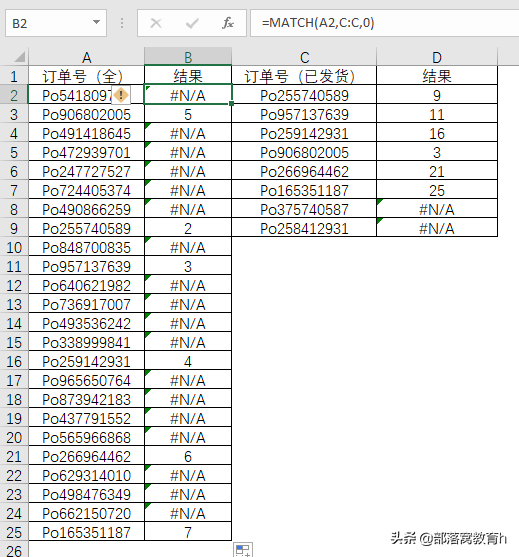This screenshot has height=557, width=519.
Task: Select cell Po906802005 in column C
Action: [x=304, y=152]
